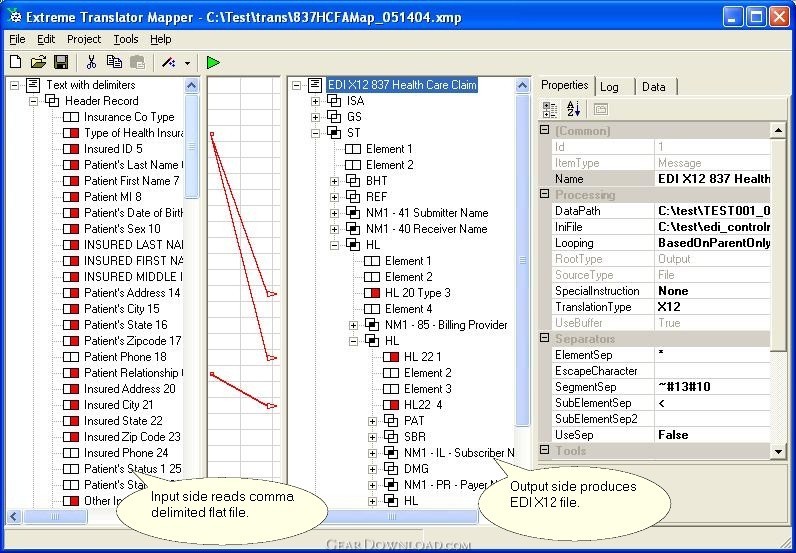This screenshot has width=796, height=553.
Task: Collapse the Header Record node
Action: point(34,101)
